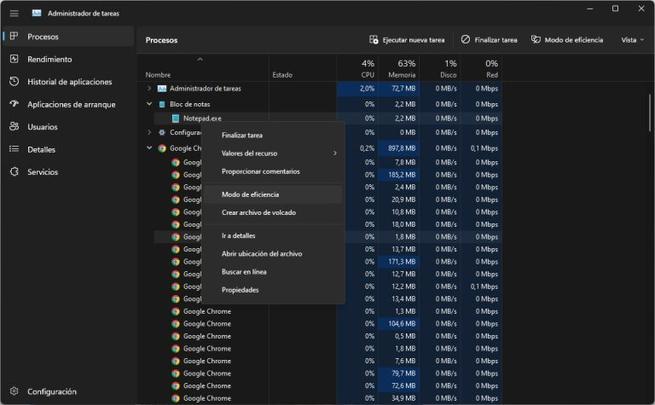Open the Rendimiento page
Viewport: 655px width, 405px height.
pos(68,59)
